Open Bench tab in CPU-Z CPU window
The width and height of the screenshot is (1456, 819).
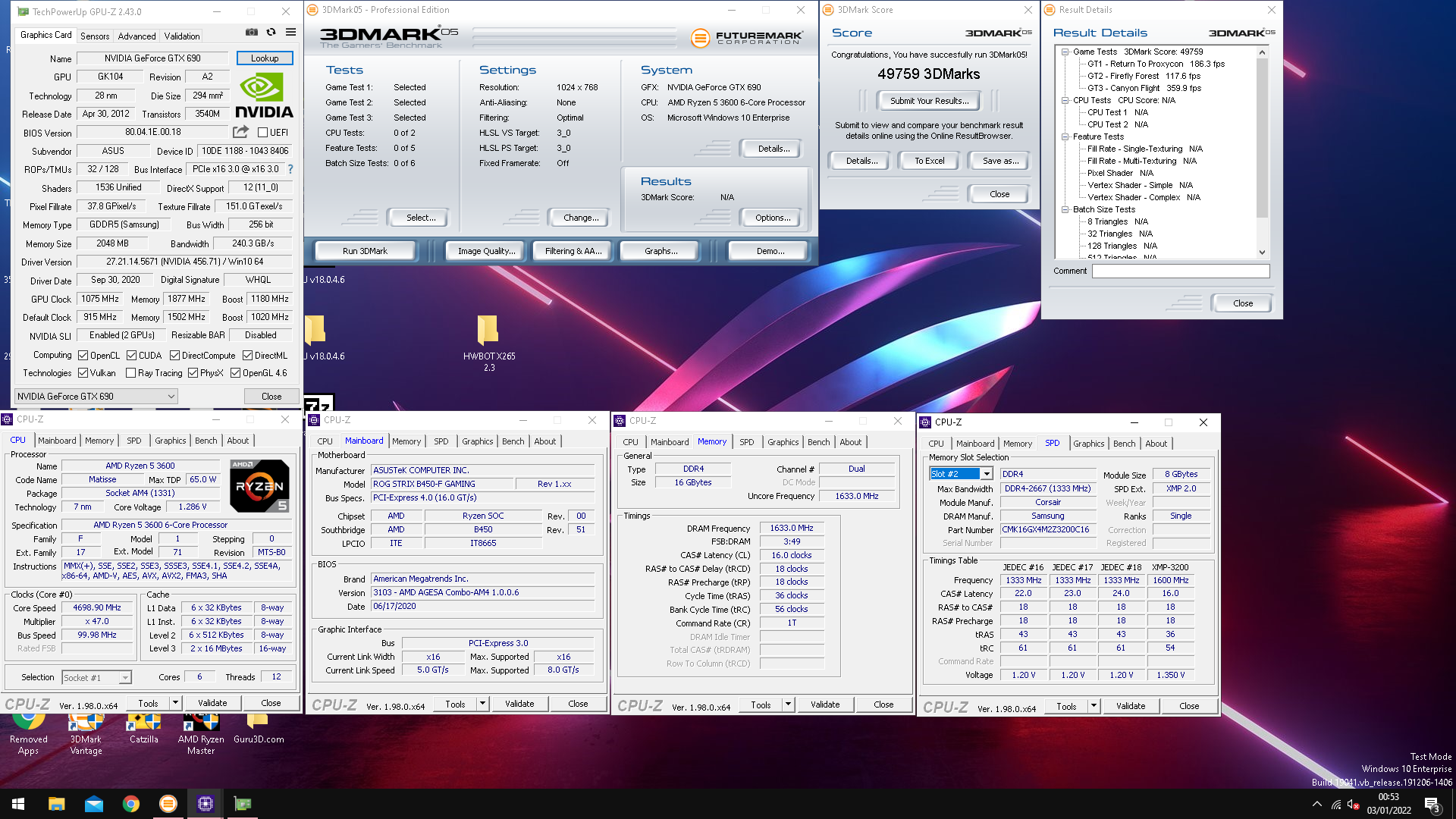[x=206, y=441]
